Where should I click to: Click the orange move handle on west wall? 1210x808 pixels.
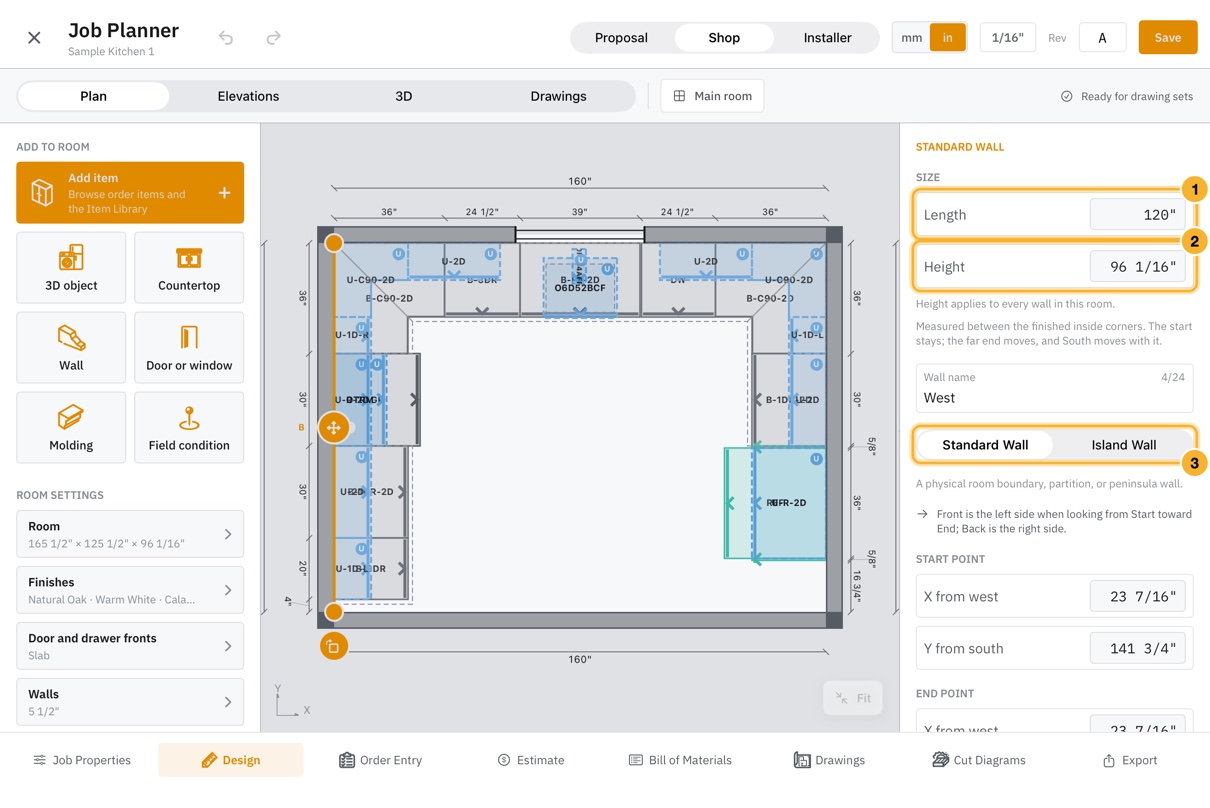[x=334, y=428]
